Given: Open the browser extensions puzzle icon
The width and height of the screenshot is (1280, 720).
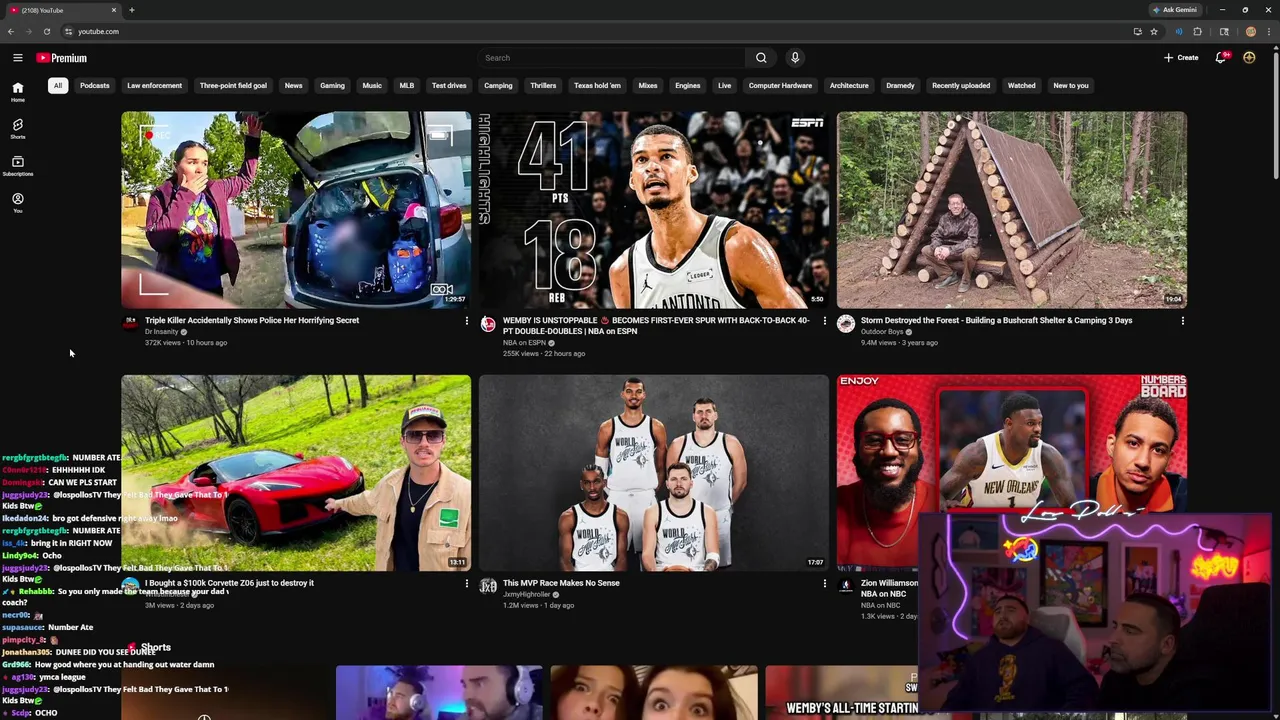Looking at the screenshot, I should click(x=1197, y=32).
